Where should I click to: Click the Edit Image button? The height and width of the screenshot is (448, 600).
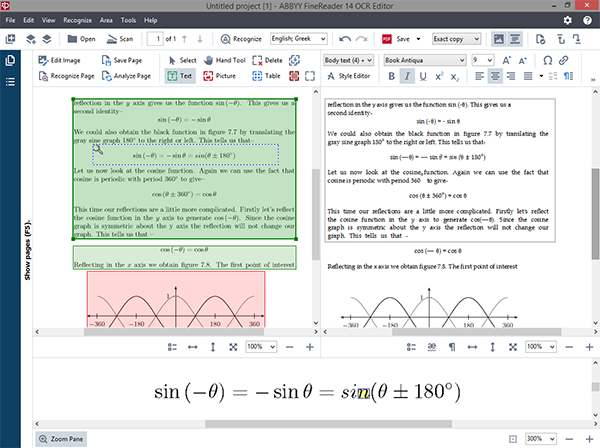61,60
